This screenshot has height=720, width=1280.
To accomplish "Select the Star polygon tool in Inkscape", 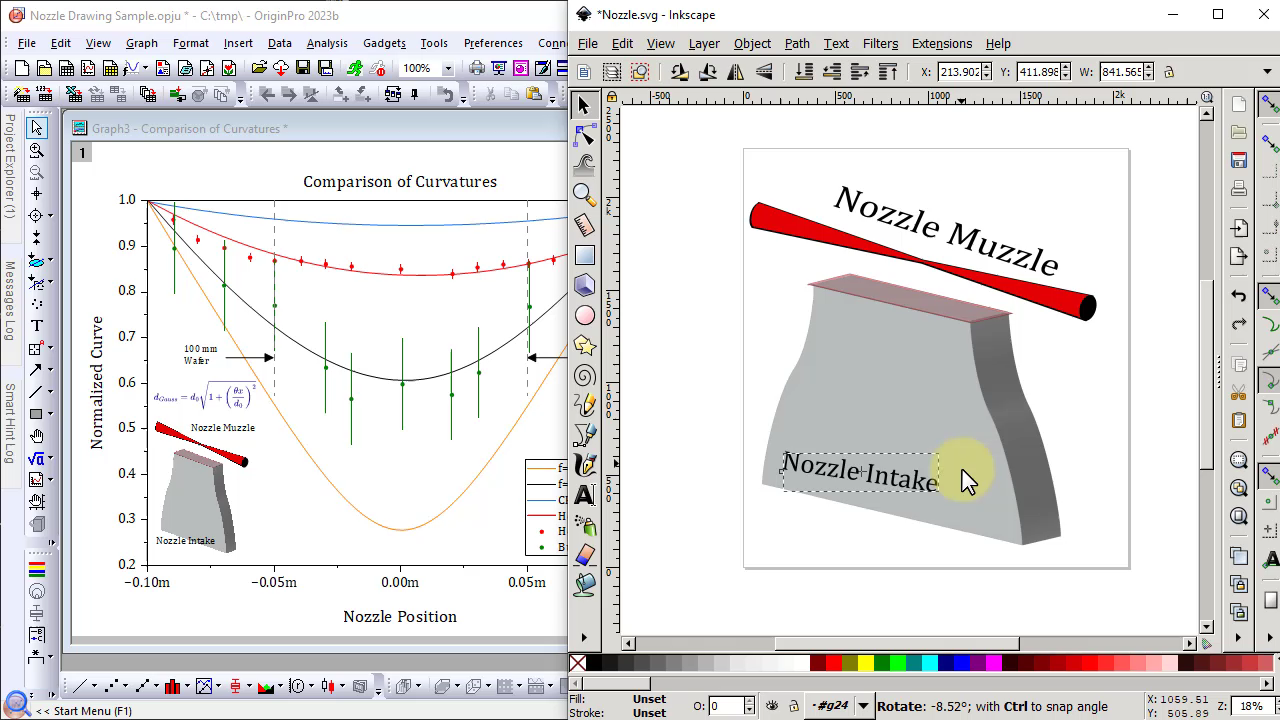I will pyautogui.click(x=585, y=346).
